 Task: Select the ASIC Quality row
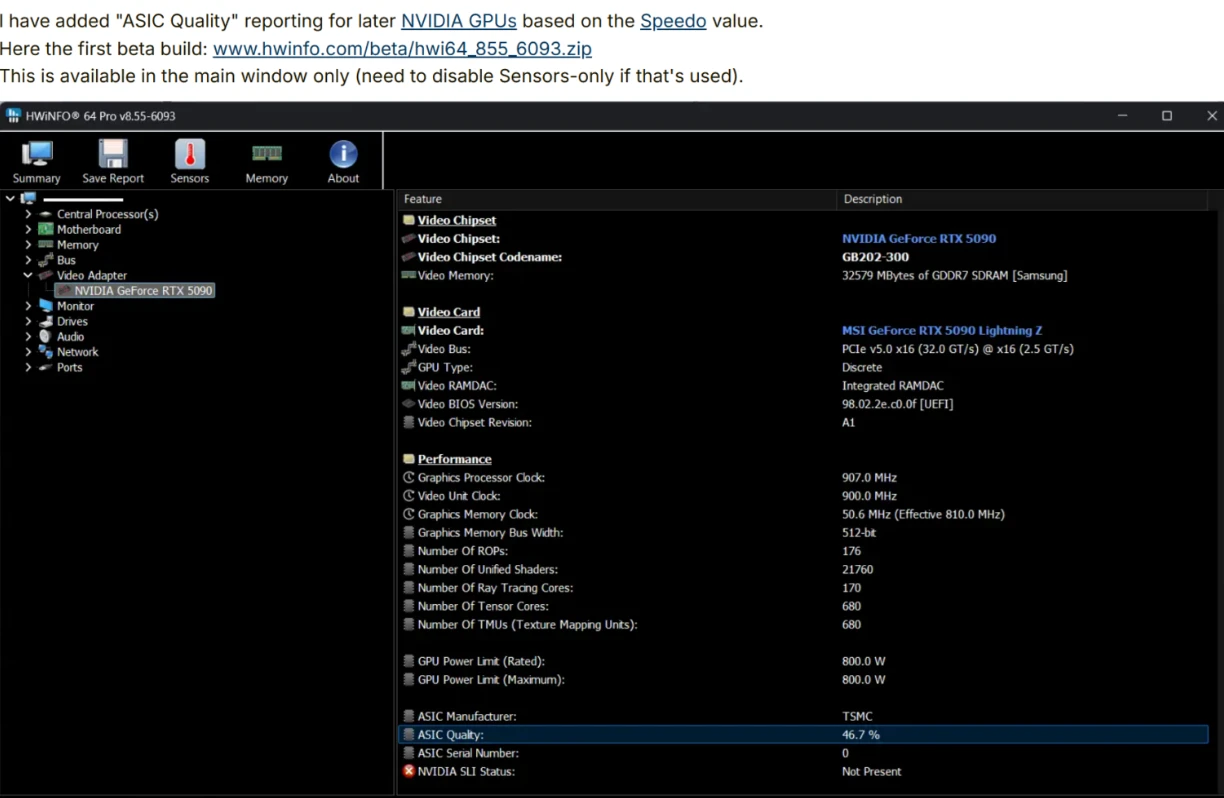[803, 735]
